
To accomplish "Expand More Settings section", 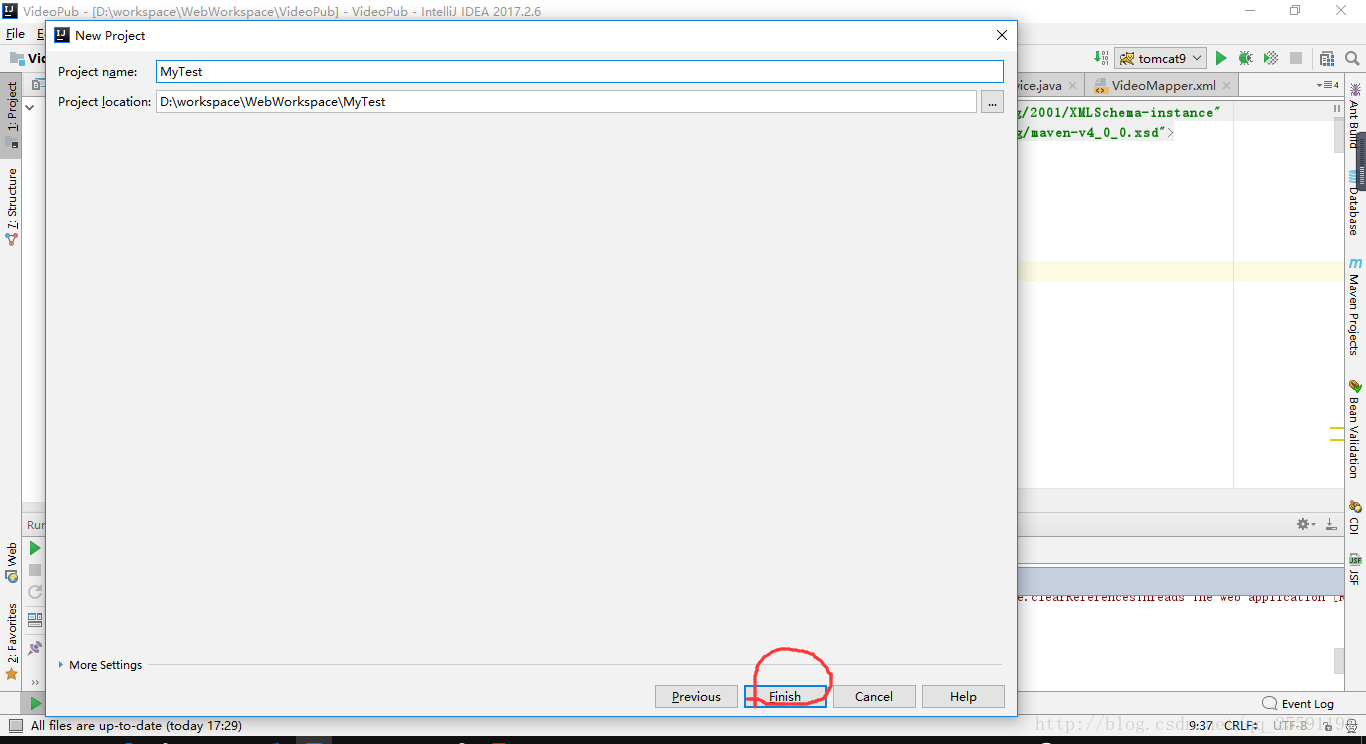I will tap(100, 665).
